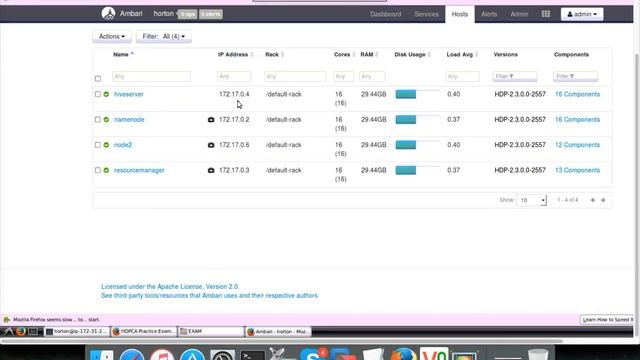Open 13 Components link for resourcemanager
640x360 pixels.
click(x=577, y=170)
